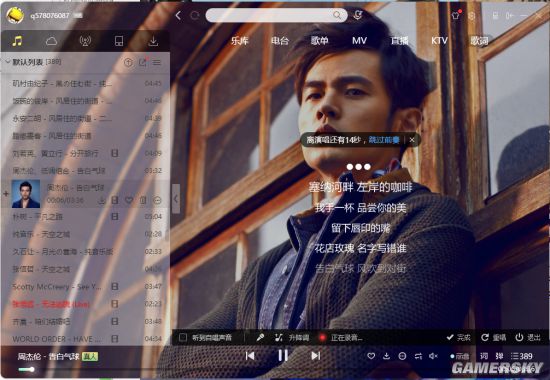The image size is (550, 380).
Task: Click the 完成 button in recording bar
Action: click(459, 337)
